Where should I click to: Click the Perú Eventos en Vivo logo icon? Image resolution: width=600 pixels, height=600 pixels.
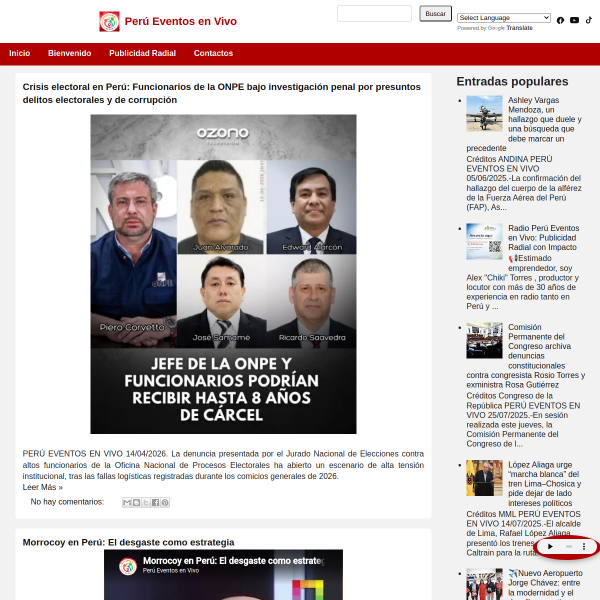click(109, 21)
